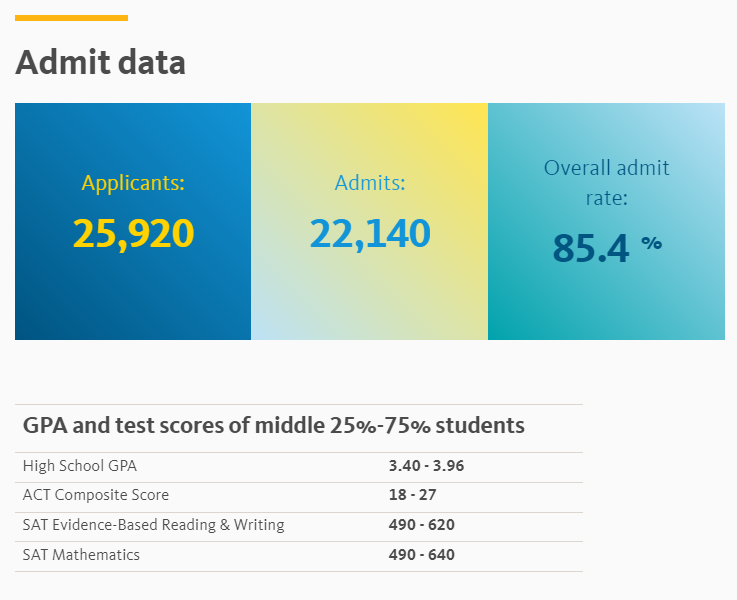
Task: Select the Applicants 25,920 number
Action: (133, 234)
